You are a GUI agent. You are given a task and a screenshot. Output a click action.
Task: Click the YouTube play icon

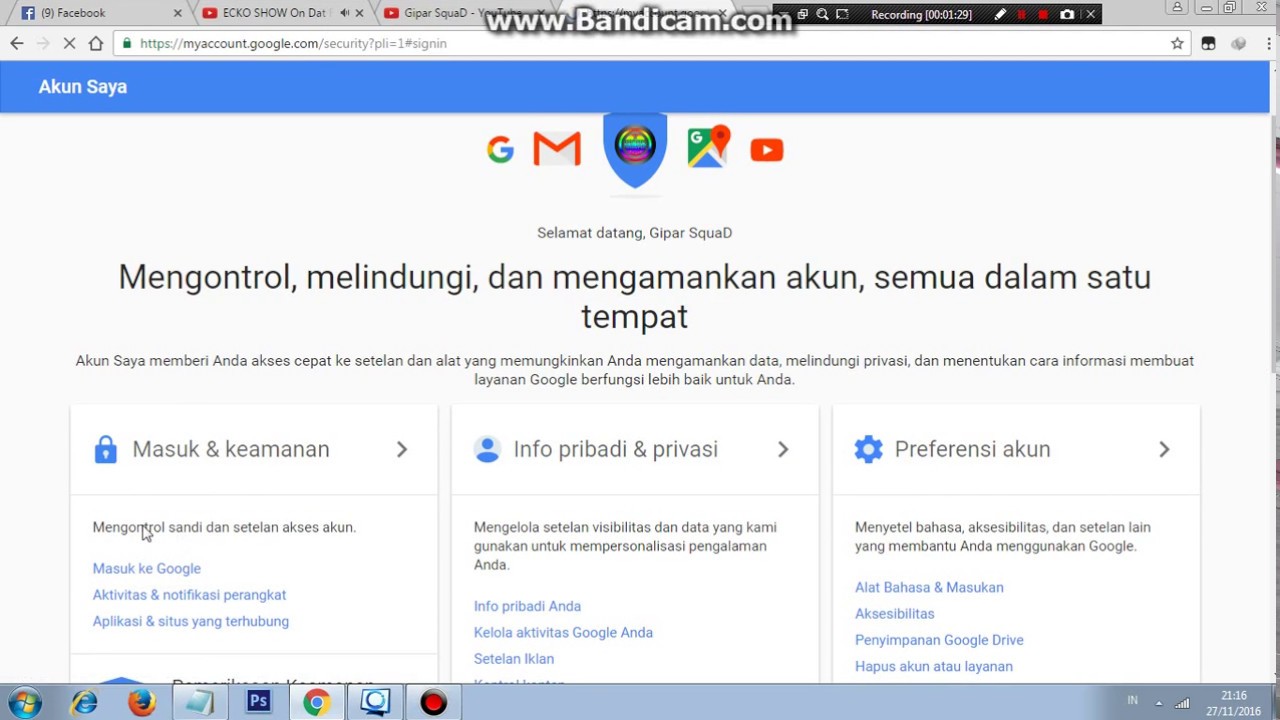pyautogui.click(x=767, y=150)
